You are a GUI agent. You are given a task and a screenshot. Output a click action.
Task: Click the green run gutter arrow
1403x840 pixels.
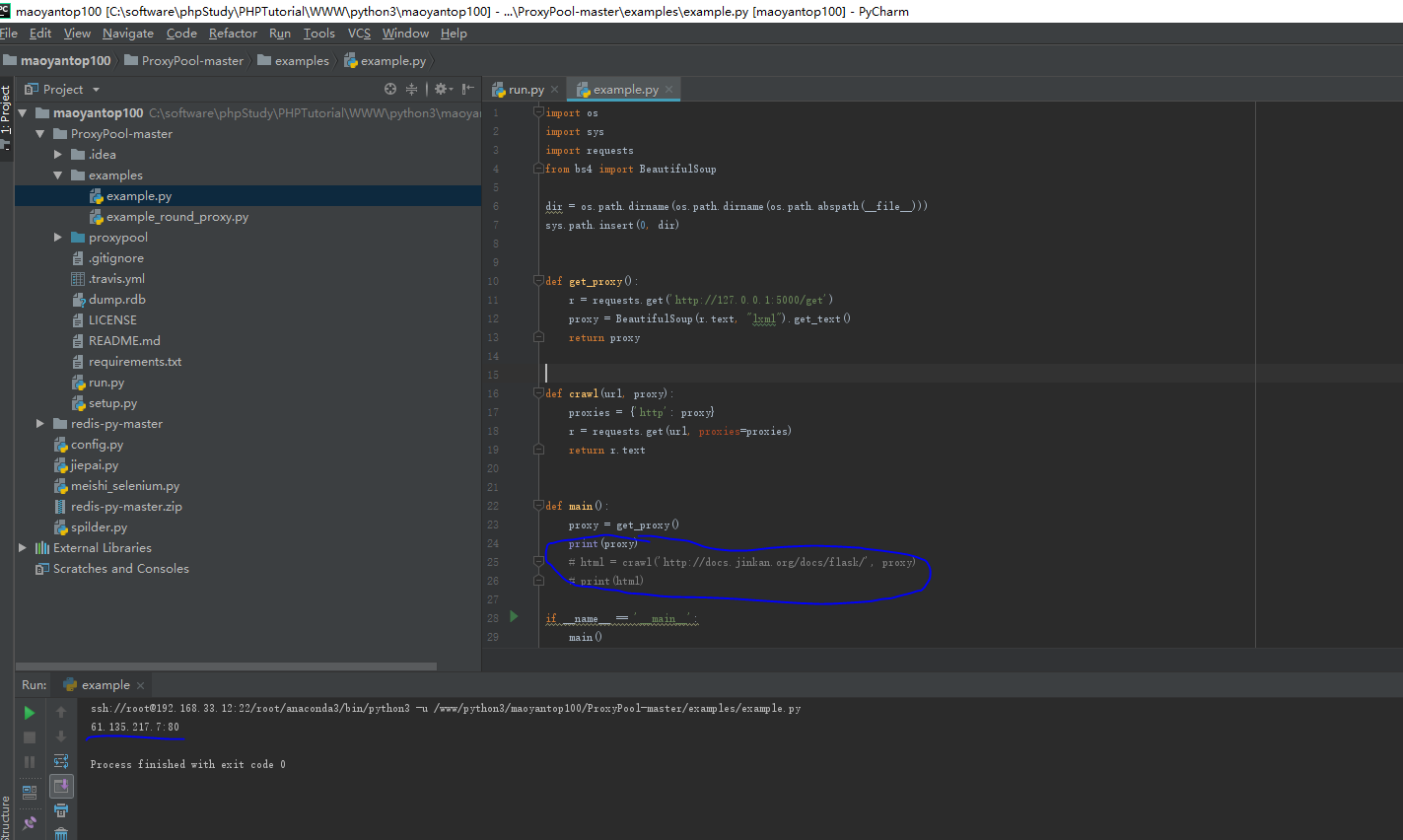(514, 617)
